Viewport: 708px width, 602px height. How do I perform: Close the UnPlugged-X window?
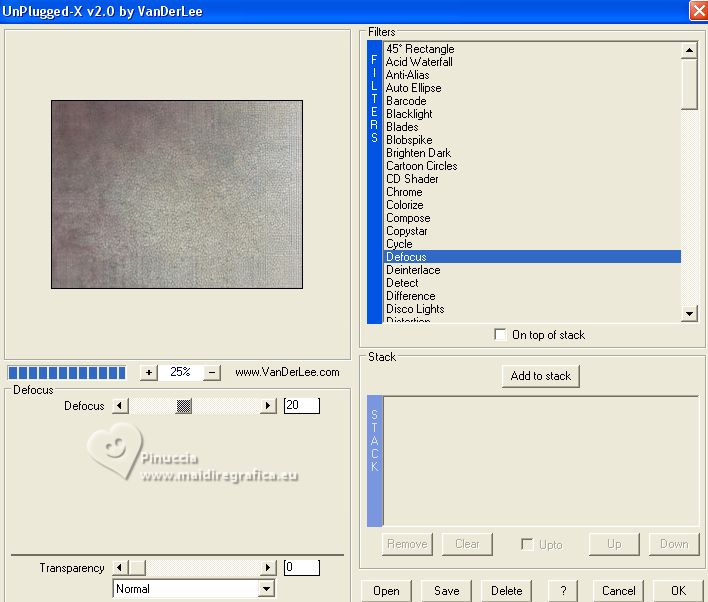[699, 11]
